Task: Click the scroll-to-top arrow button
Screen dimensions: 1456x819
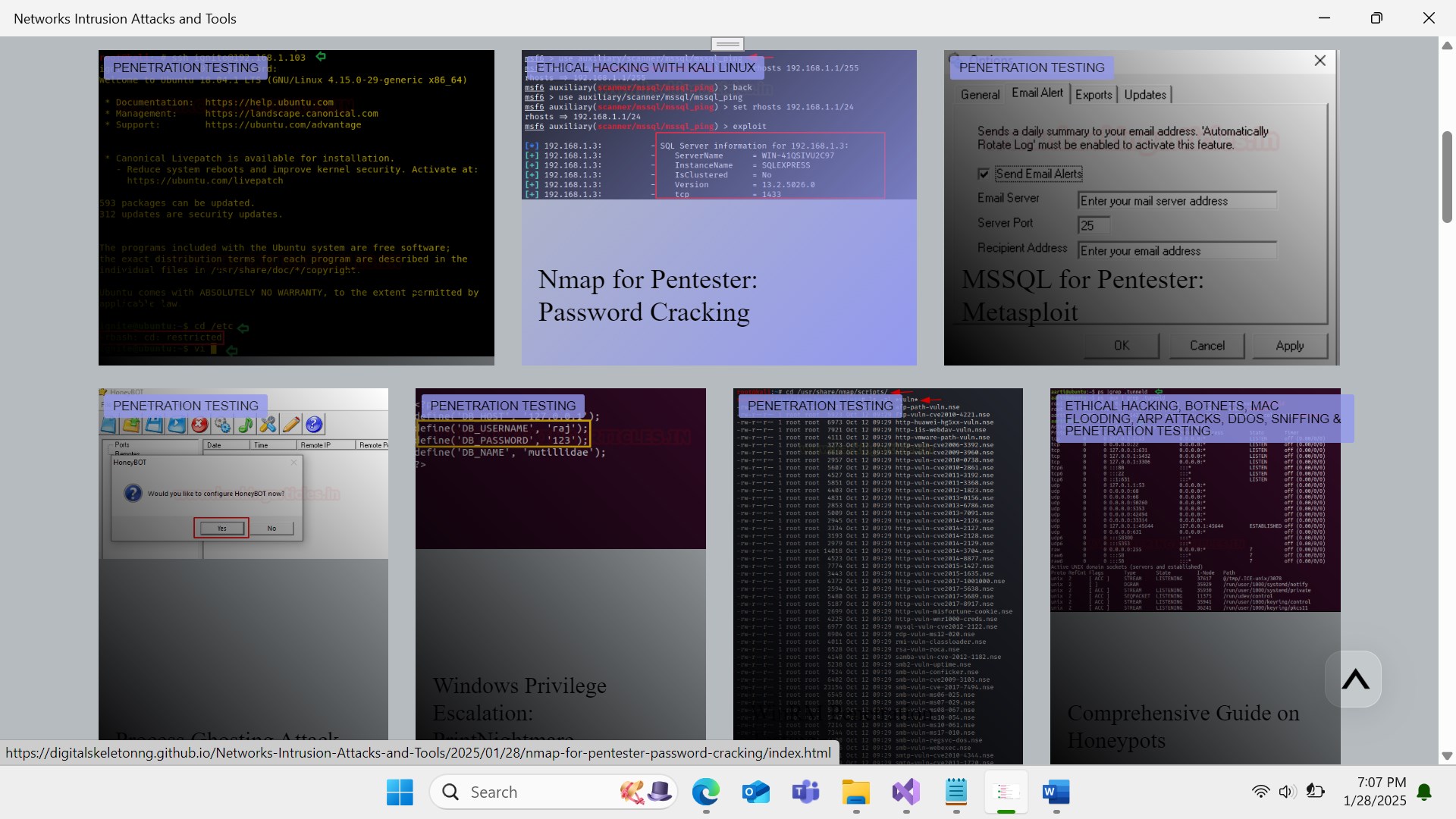Action: (1355, 679)
